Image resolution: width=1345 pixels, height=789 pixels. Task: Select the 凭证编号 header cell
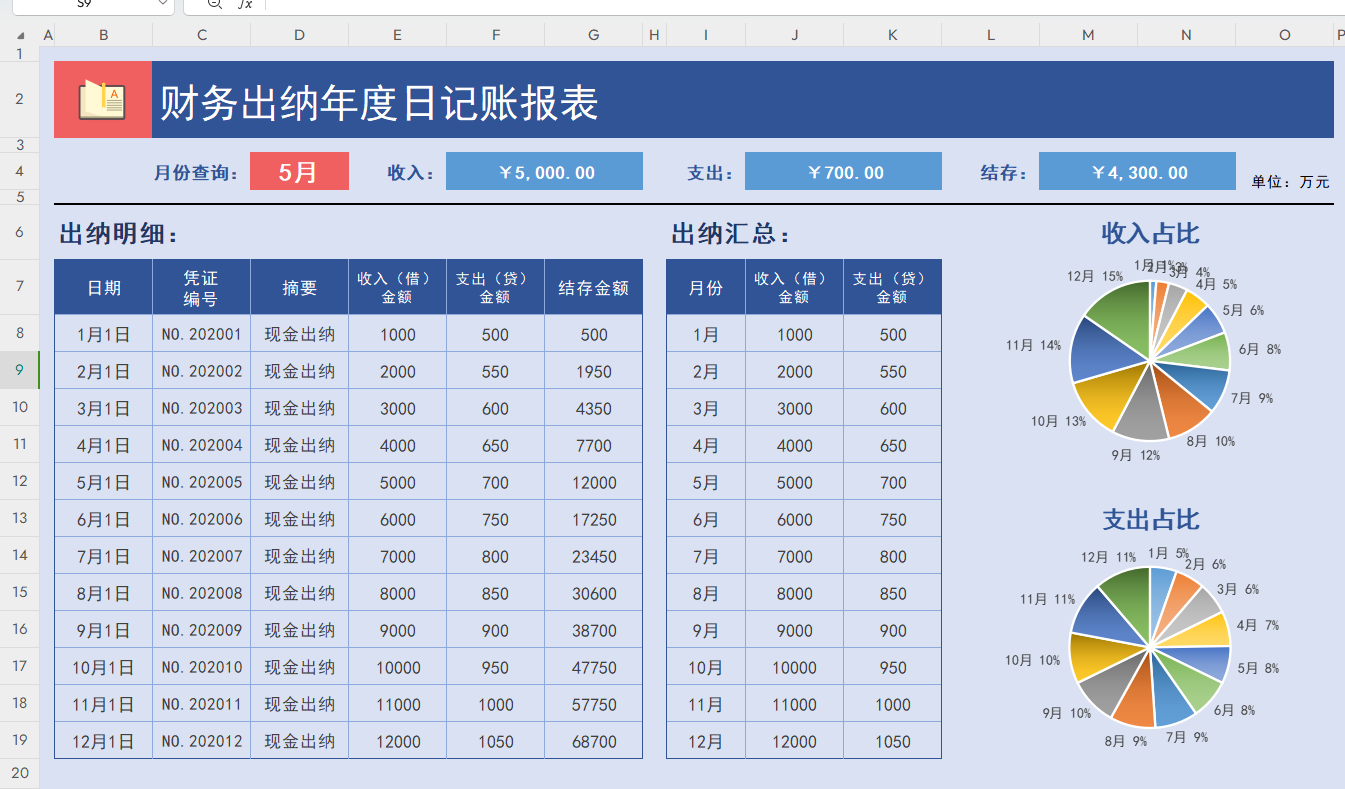point(201,287)
